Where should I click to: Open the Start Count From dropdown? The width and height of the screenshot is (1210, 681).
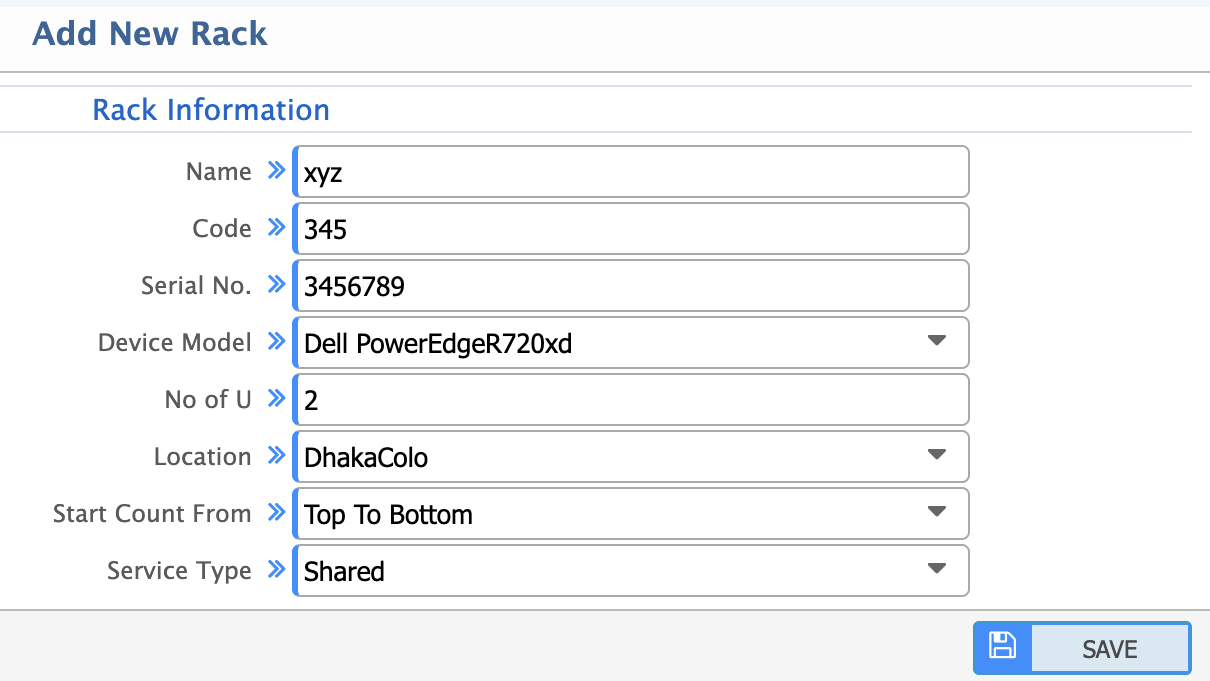pyautogui.click(x=630, y=514)
